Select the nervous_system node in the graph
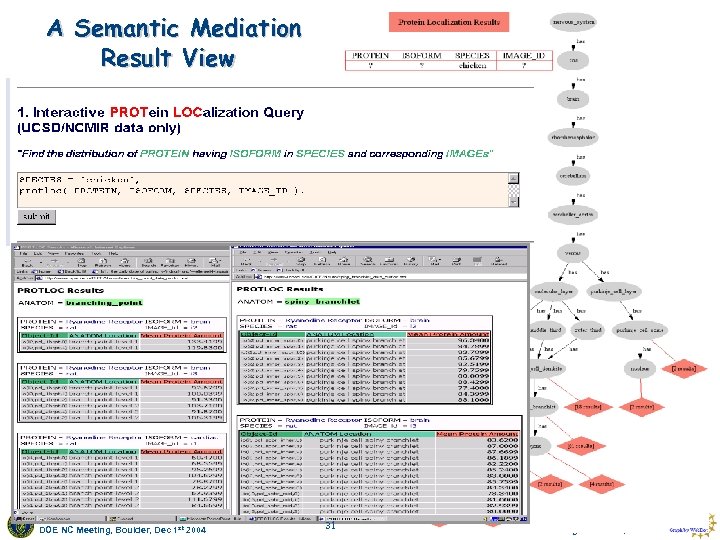 tap(573, 22)
